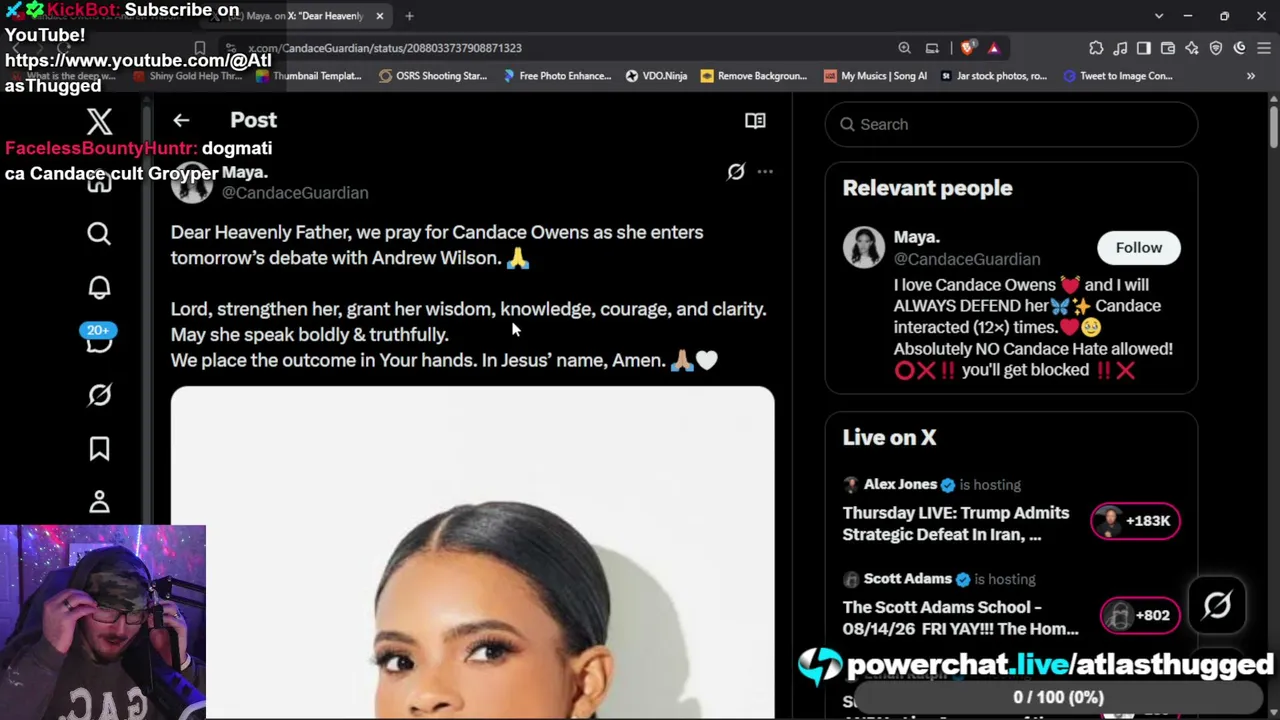This screenshot has width=1280, height=720.
Task: Open Brave Shields lion icon
Action: (x=967, y=48)
